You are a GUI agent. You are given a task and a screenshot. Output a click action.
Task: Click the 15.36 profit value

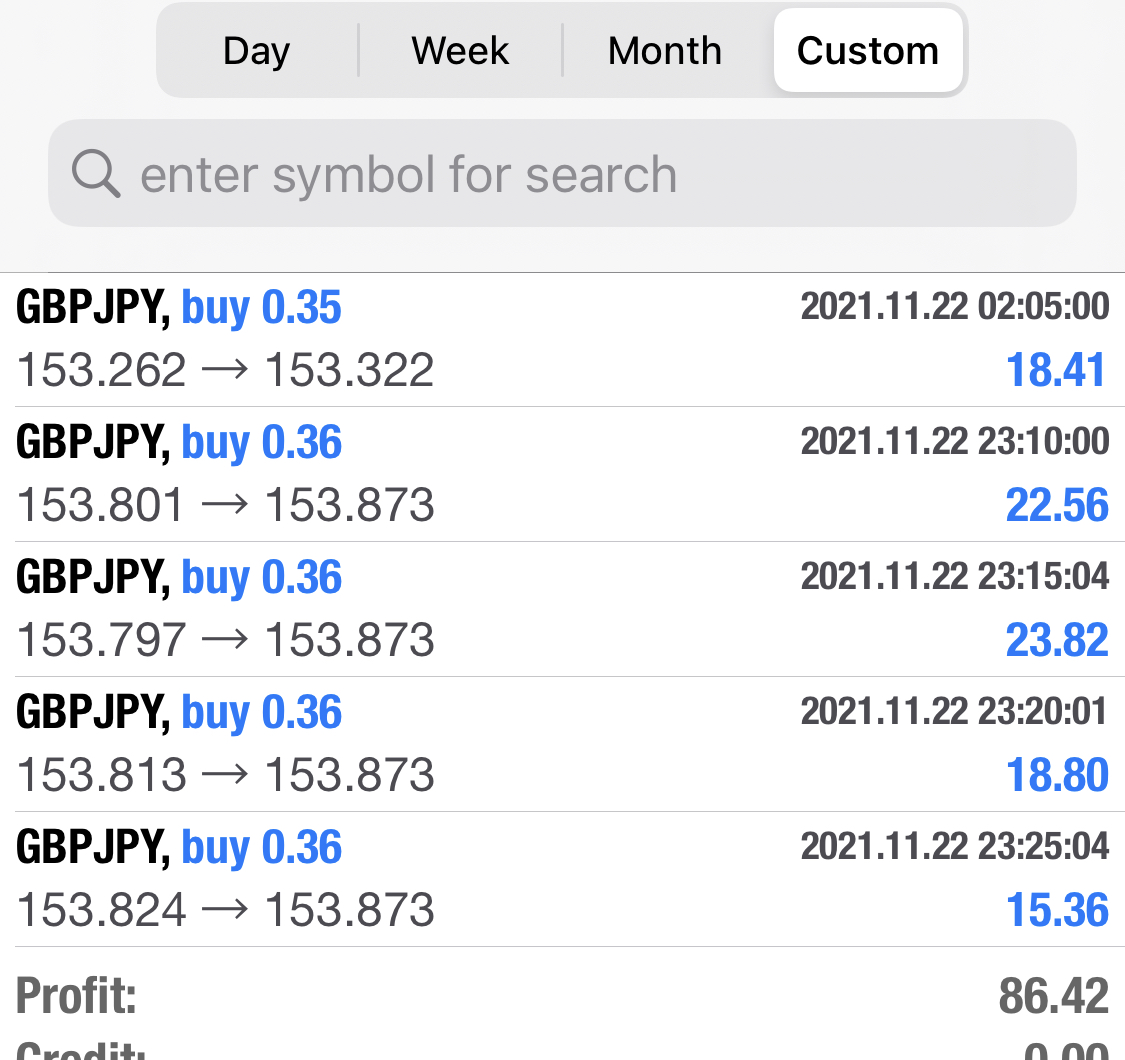(x=1056, y=910)
